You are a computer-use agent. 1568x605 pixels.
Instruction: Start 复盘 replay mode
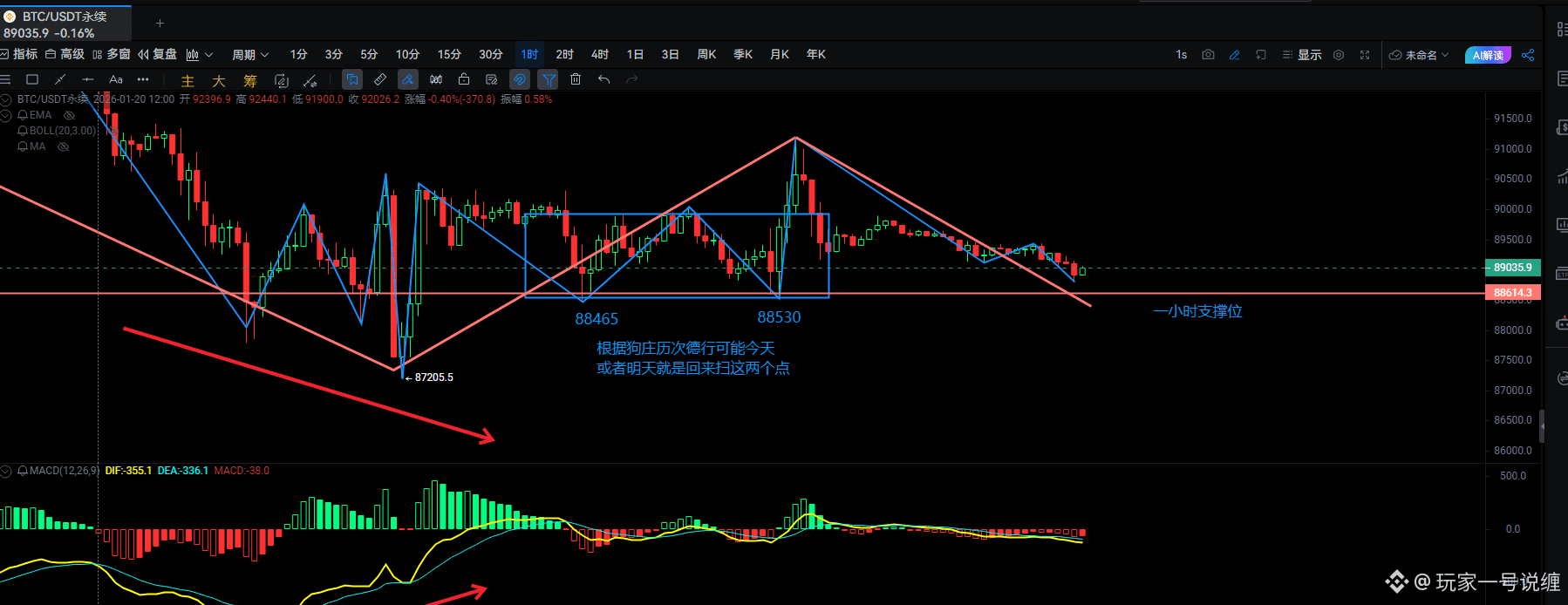coord(158,54)
